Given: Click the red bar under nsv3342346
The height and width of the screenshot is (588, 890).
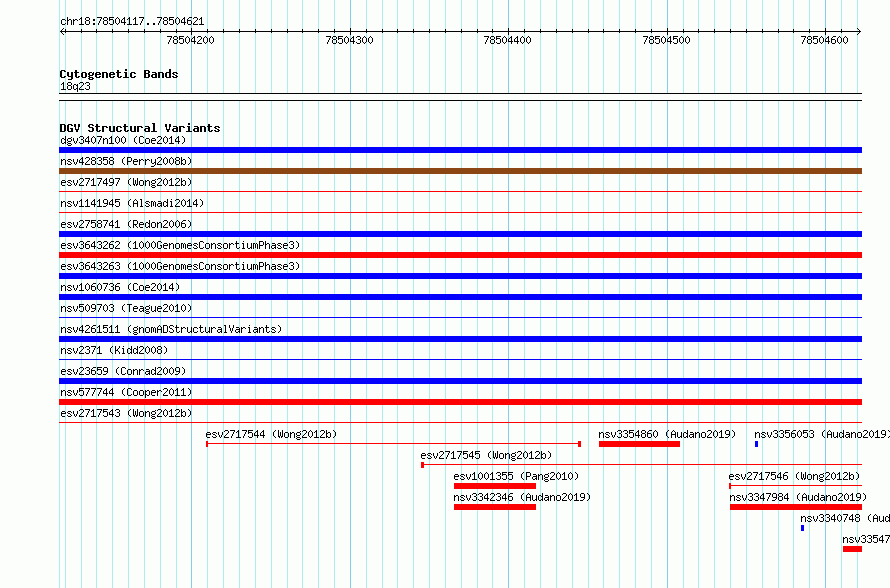Looking at the screenshot, I should click(495, 507).
